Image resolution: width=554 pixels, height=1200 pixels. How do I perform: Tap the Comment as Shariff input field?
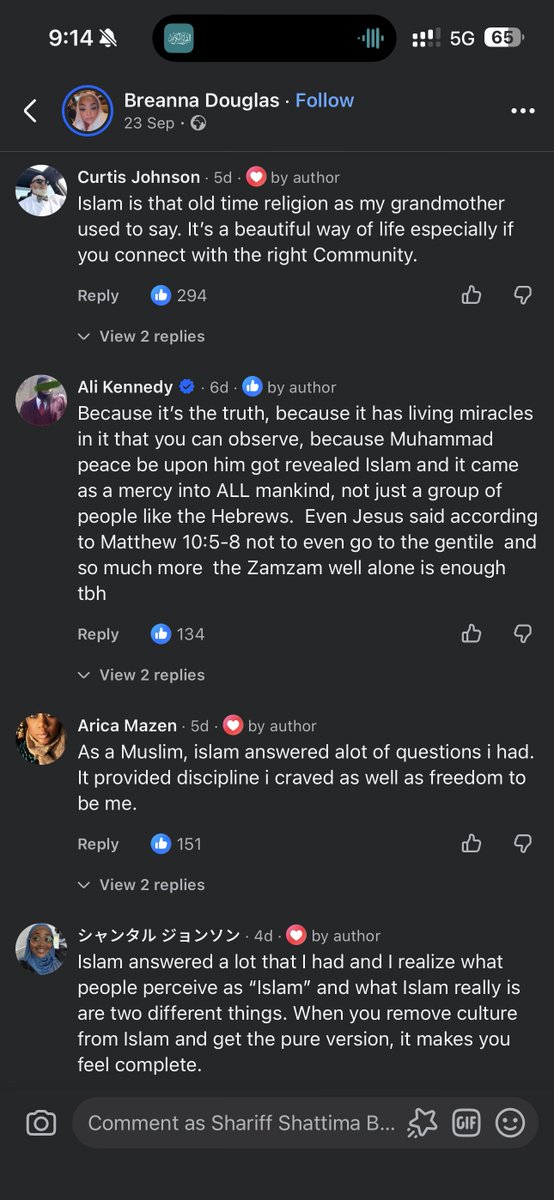point(240,1123)
